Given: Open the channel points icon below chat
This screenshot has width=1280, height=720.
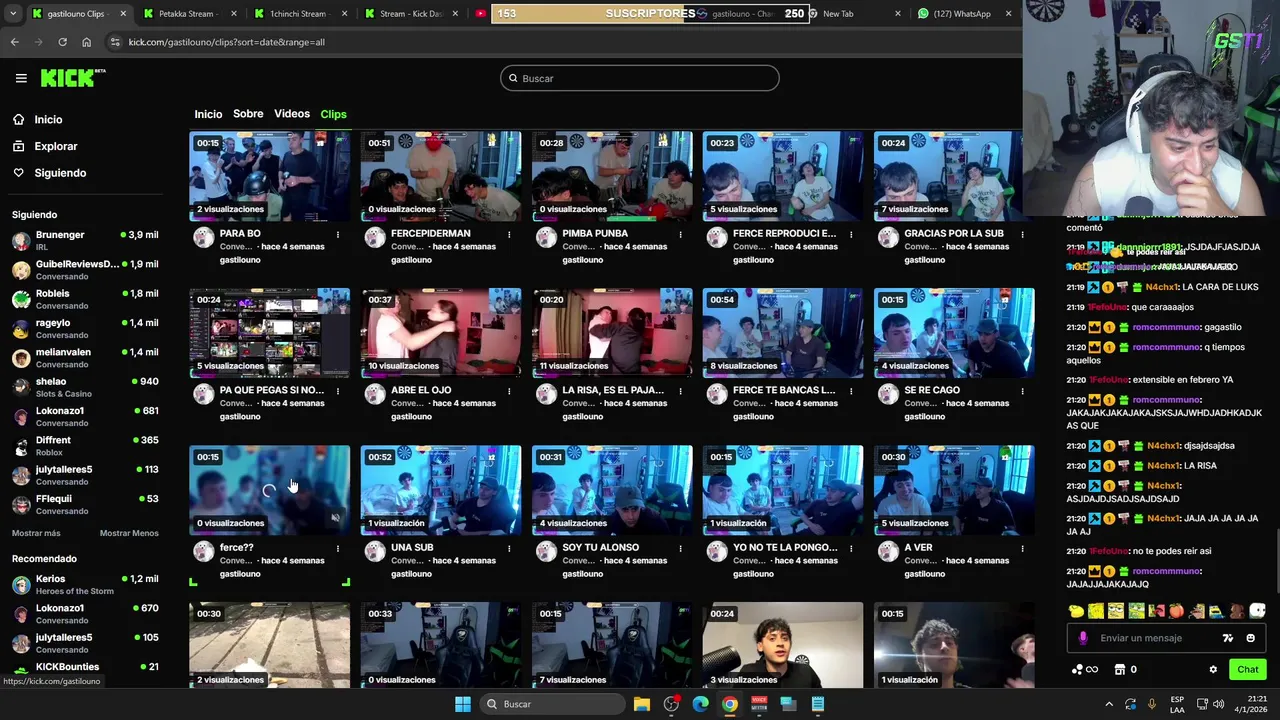Looking at the screenshot, I should 1085,669.
